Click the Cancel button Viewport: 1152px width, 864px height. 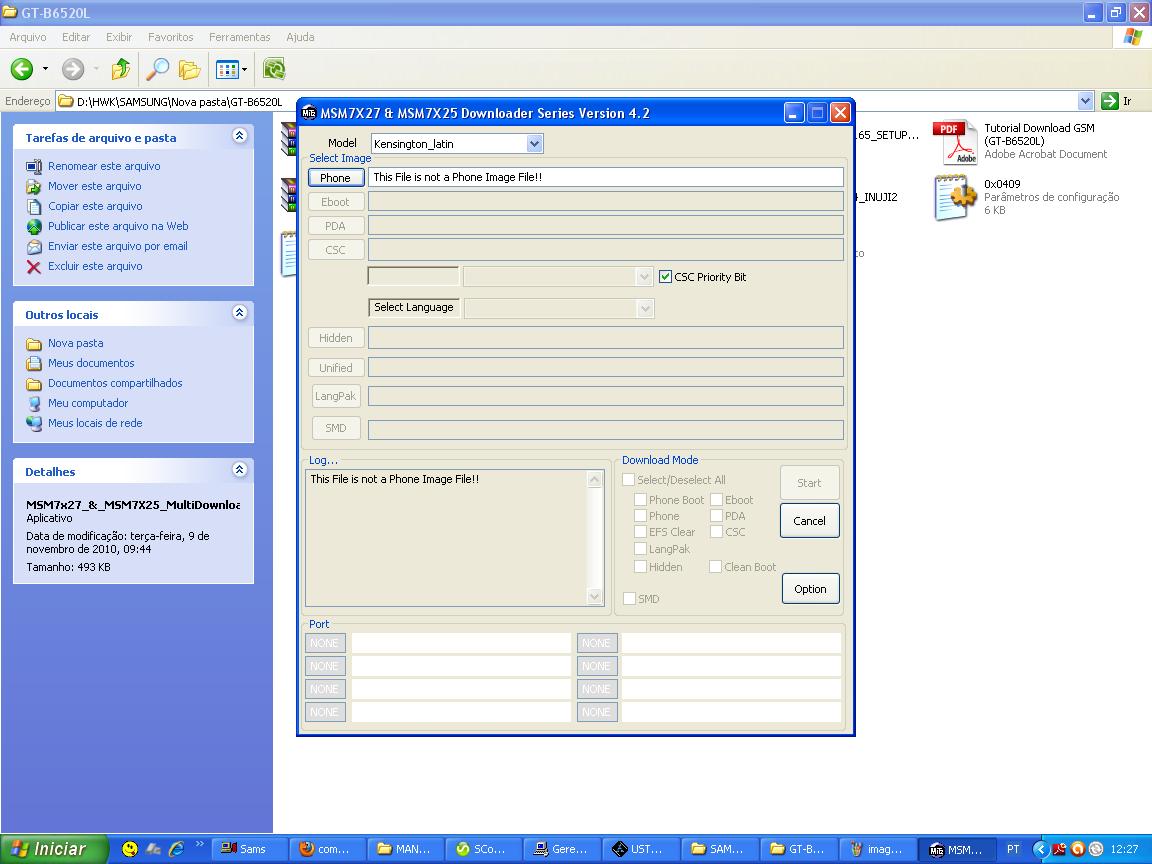tap(810, 521)
